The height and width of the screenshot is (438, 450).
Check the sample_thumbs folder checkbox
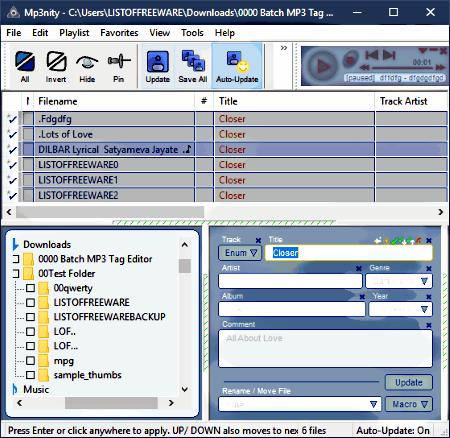[x=30, y=375]
